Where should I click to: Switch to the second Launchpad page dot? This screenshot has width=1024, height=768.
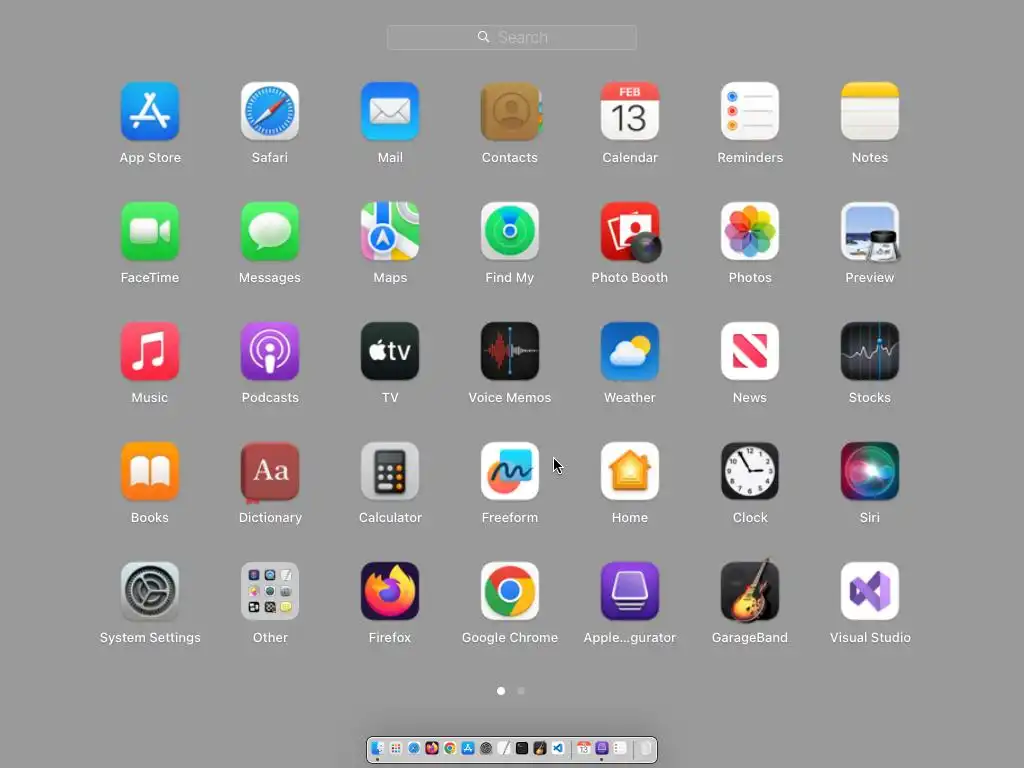pos(521,690)
